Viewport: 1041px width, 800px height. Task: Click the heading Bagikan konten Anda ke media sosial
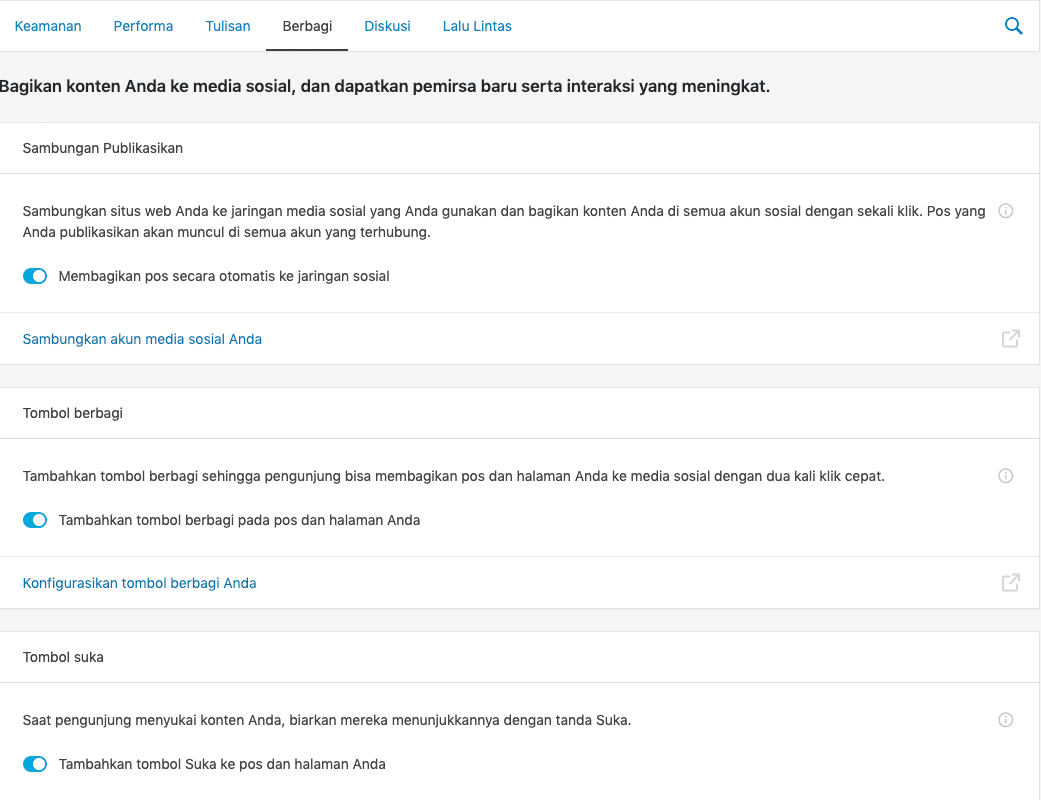pos(385,86)
